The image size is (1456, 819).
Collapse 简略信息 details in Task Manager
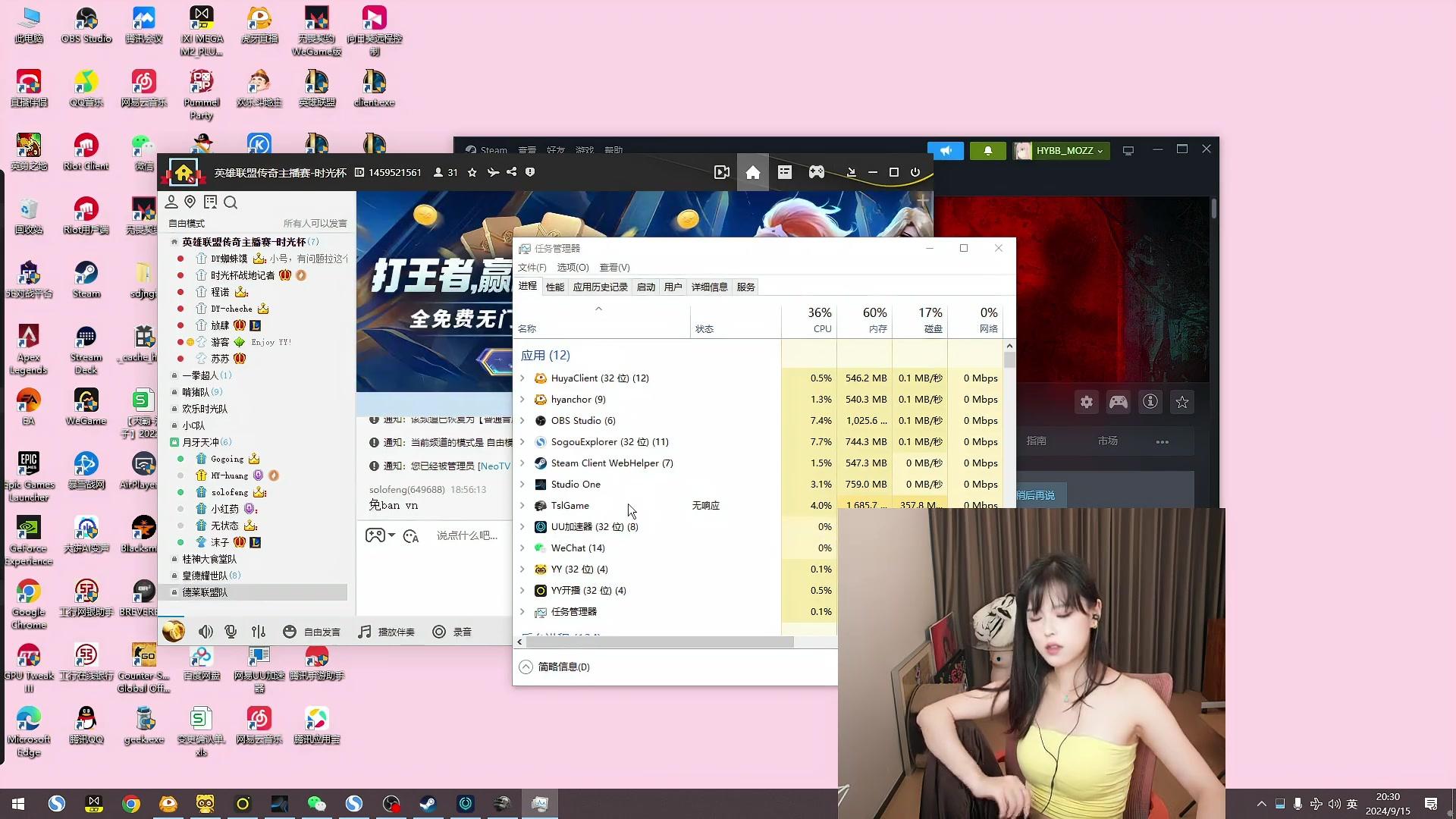pos(554,667)
